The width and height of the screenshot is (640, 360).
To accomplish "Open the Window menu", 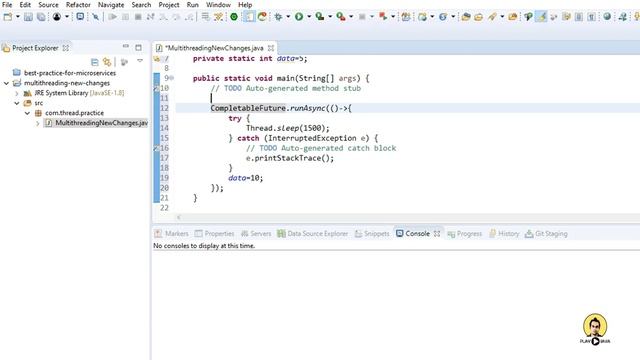I will point(218,4).
